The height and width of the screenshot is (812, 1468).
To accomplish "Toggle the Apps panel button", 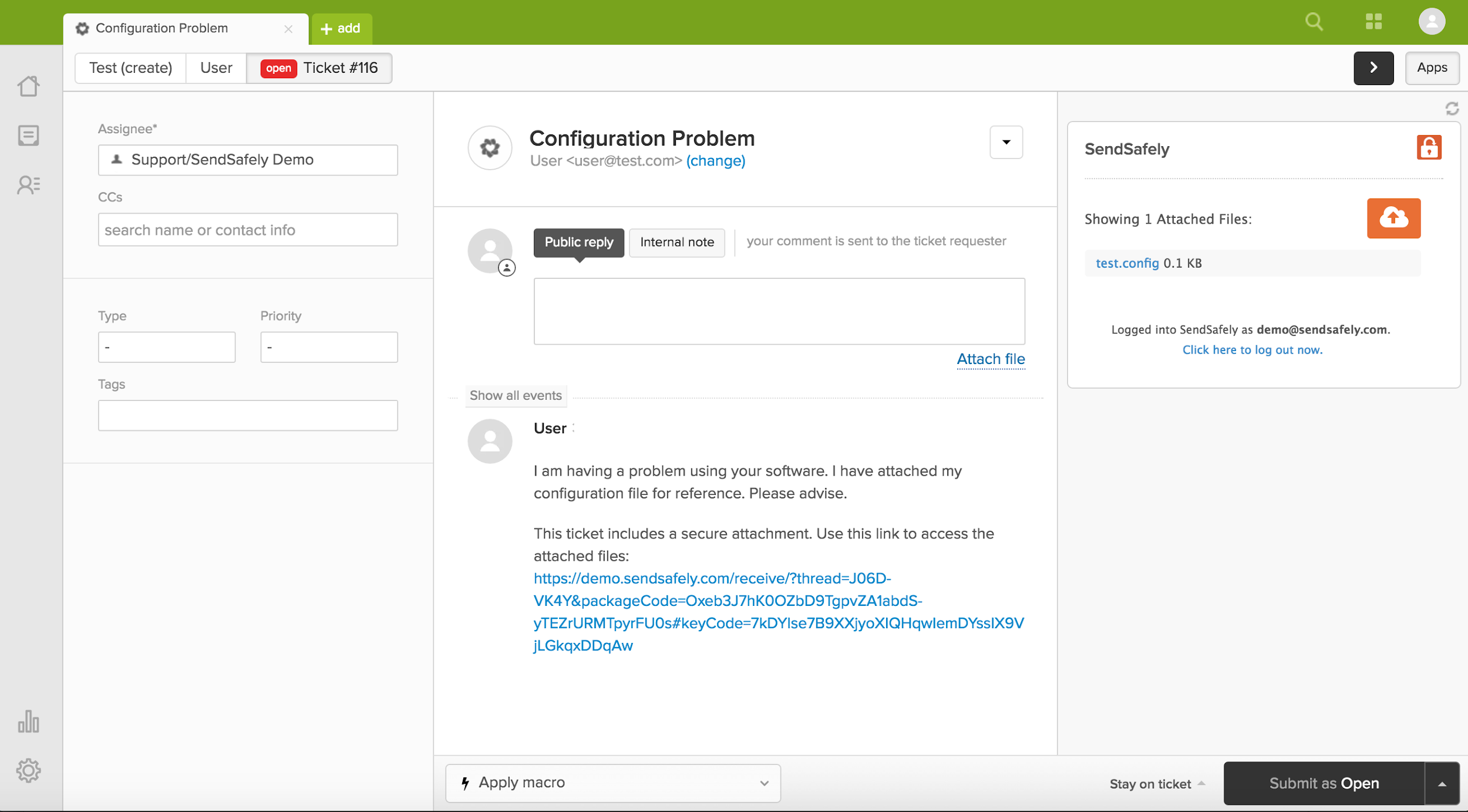I will click(1432, 68).
